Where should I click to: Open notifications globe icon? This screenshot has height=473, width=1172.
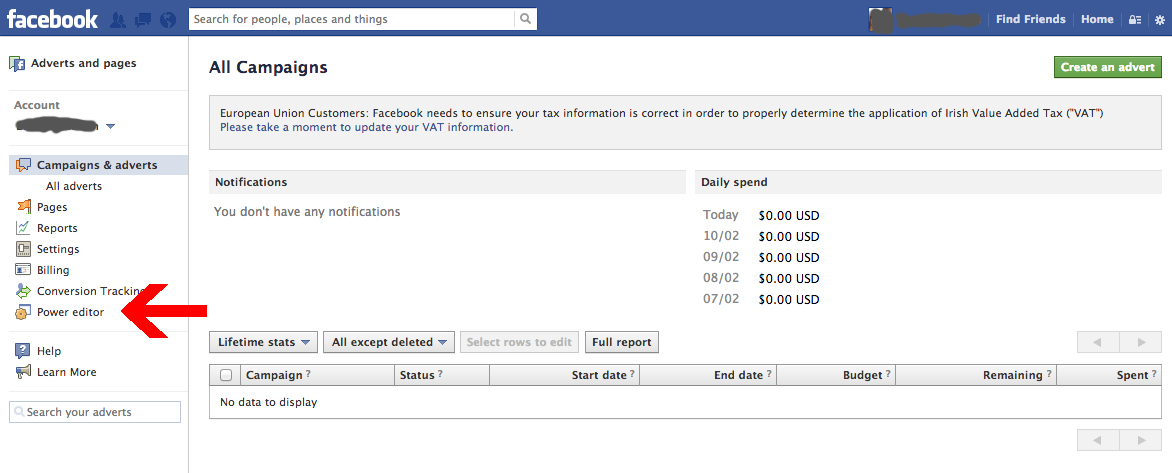tap(168, 20)
